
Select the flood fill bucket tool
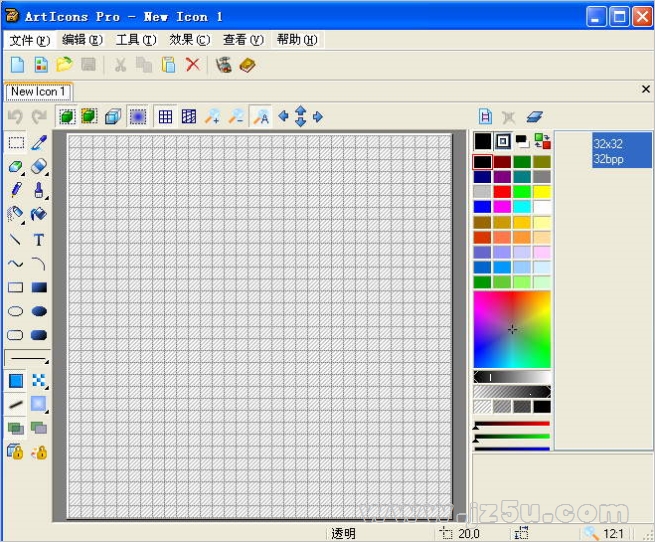39,214
